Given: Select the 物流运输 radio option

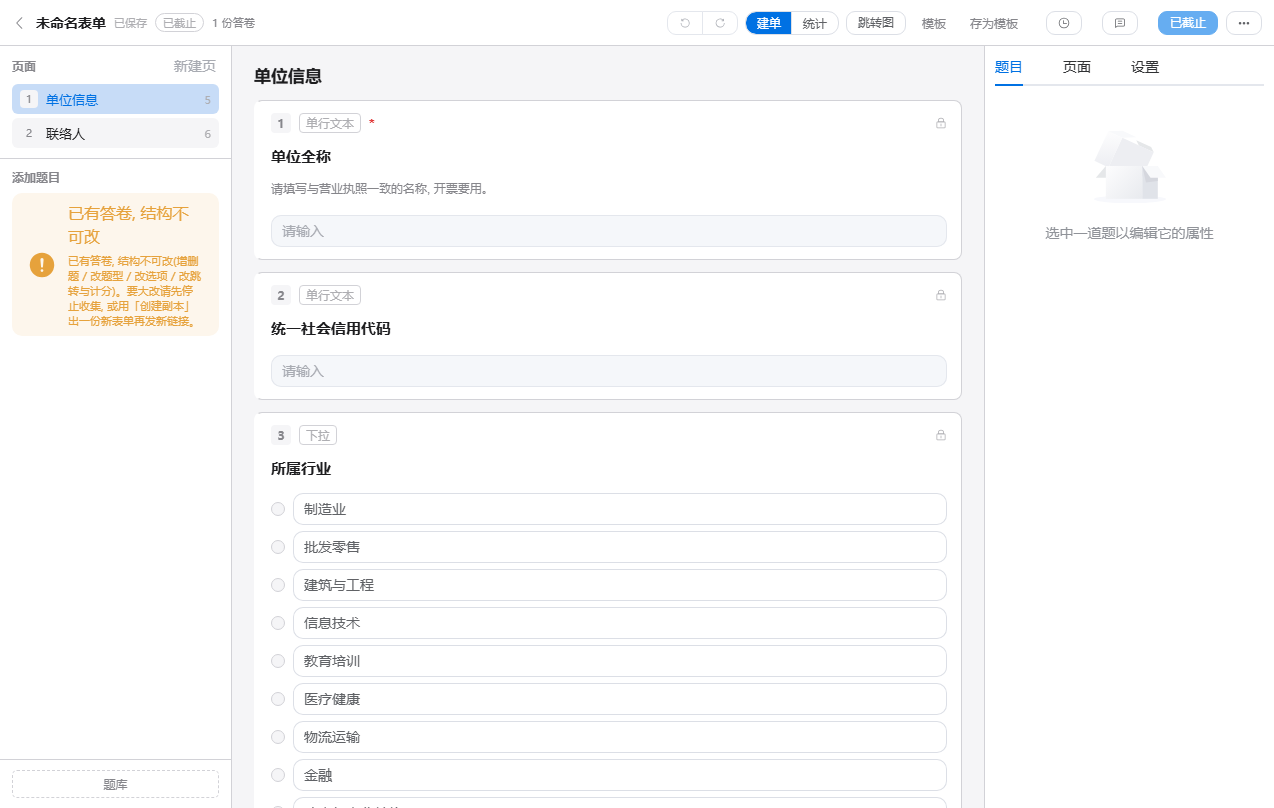Looking at the screenshot, I should (x=278, y=737).
